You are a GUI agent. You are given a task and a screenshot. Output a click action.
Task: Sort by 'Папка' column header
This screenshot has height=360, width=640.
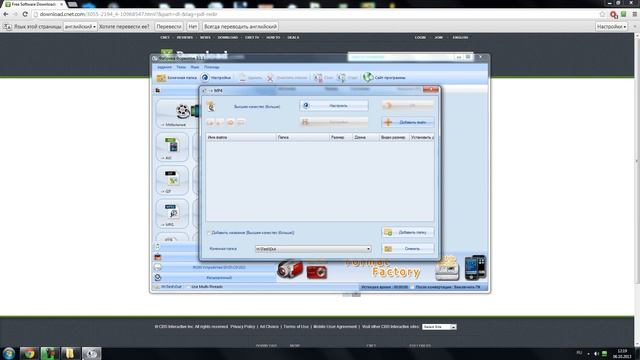(x=303, y=138)
